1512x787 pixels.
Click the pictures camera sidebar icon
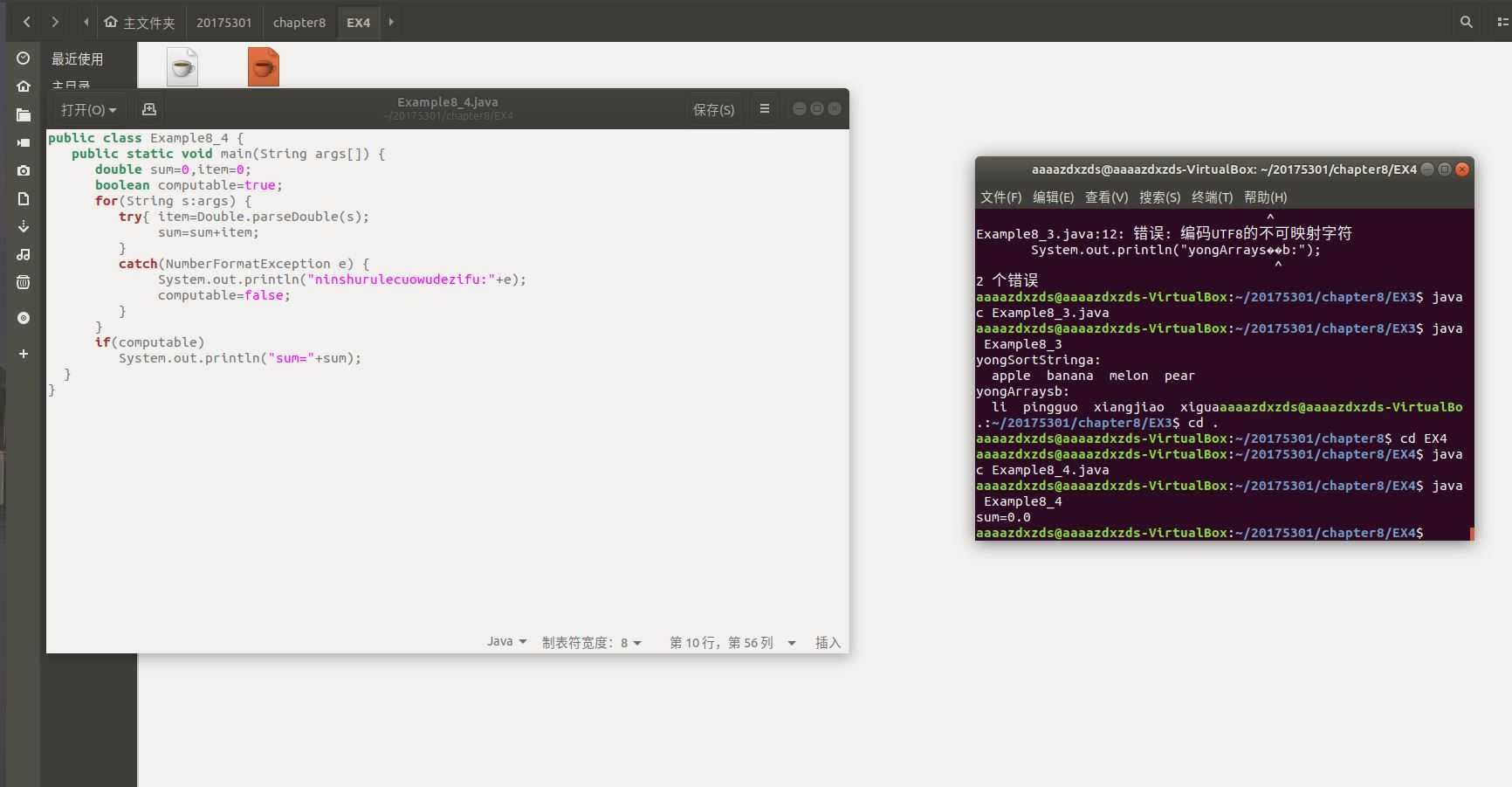click(24, 170)
